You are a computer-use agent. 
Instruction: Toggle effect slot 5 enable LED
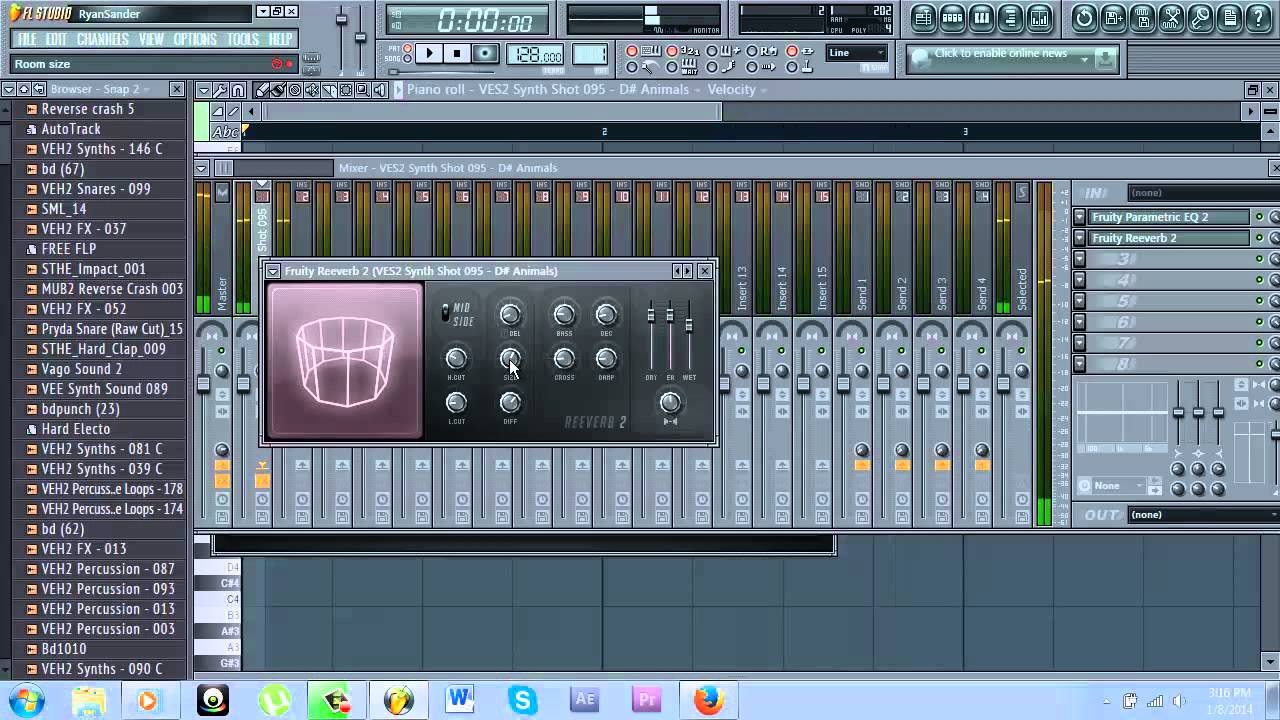point(1259,301)
